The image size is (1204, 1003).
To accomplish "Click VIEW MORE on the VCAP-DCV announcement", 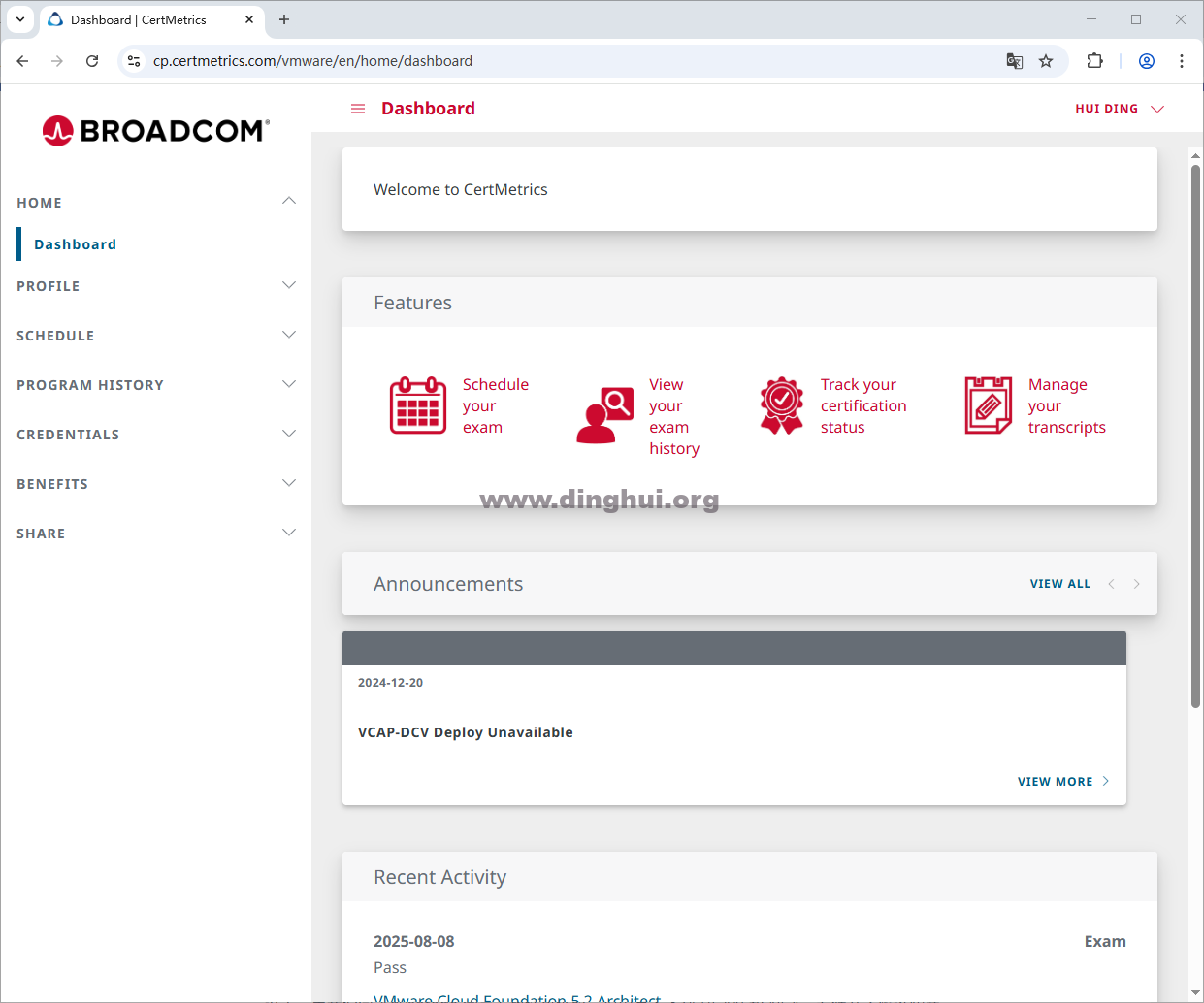I will 1063,782.
